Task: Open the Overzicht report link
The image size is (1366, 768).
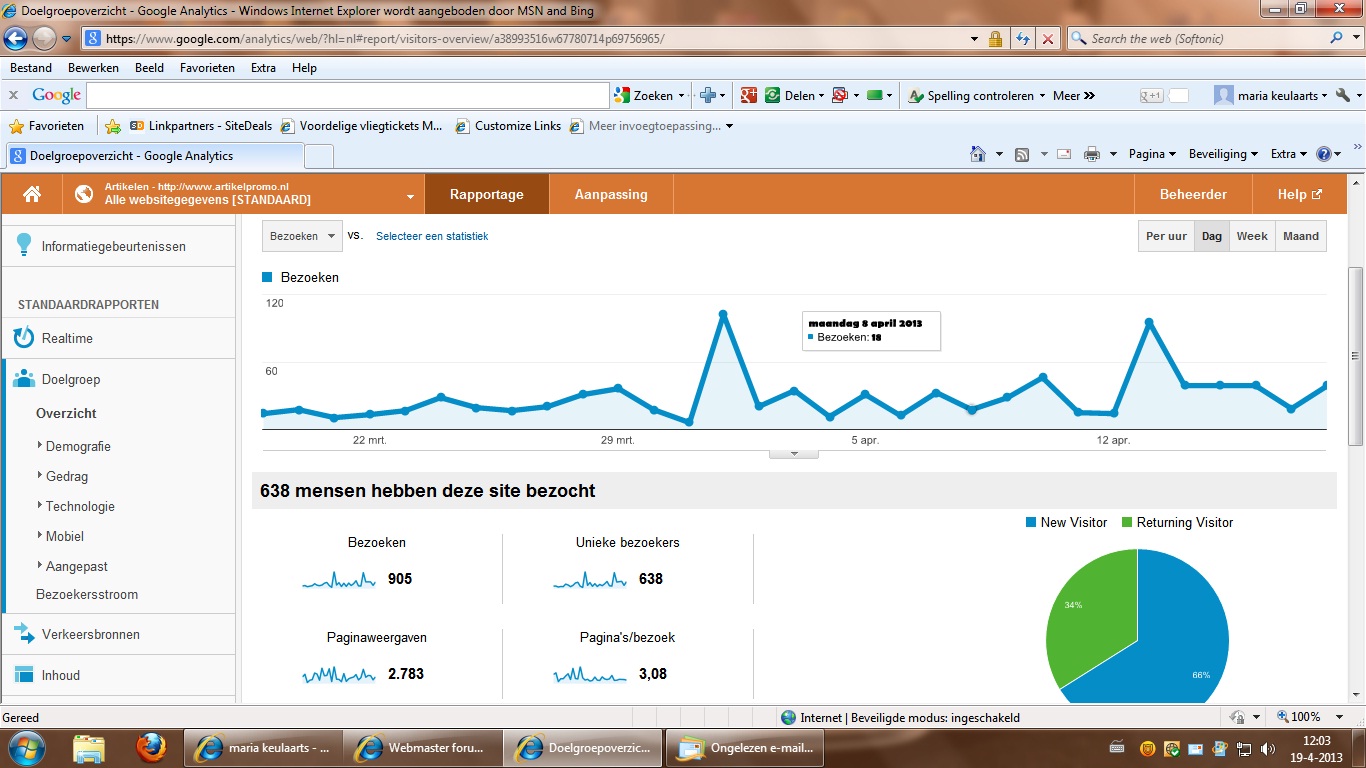Action: coord(66,413)
